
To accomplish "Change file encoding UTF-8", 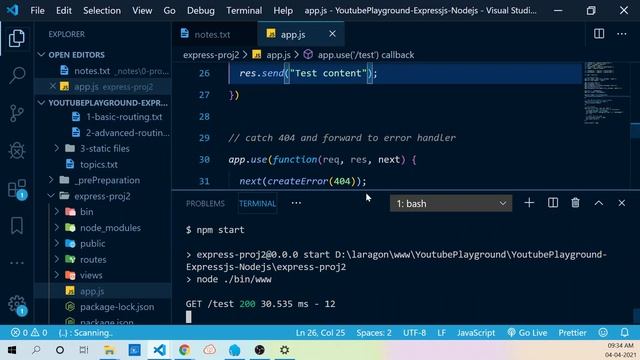I will click(x=414, y=333).
